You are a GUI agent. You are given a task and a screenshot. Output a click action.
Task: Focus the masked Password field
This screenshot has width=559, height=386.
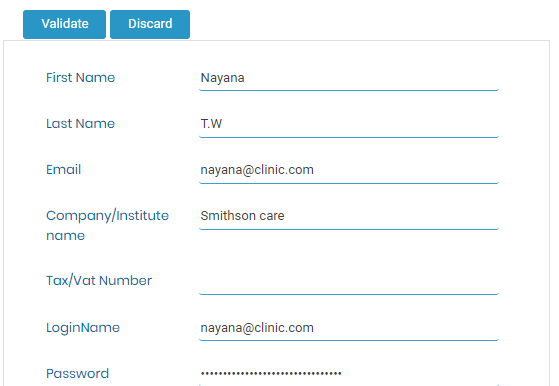point(349,374)
